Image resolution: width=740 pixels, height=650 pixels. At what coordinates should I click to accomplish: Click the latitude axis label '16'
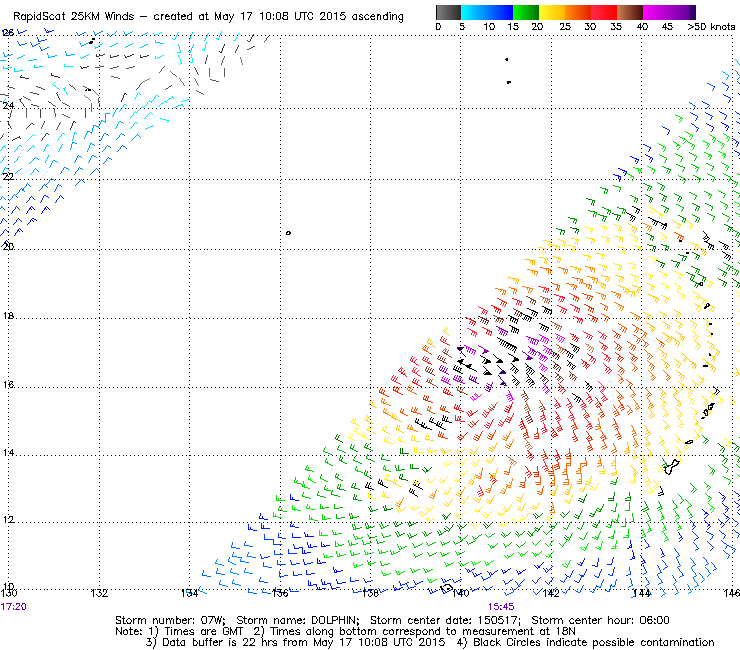point(8,385)
